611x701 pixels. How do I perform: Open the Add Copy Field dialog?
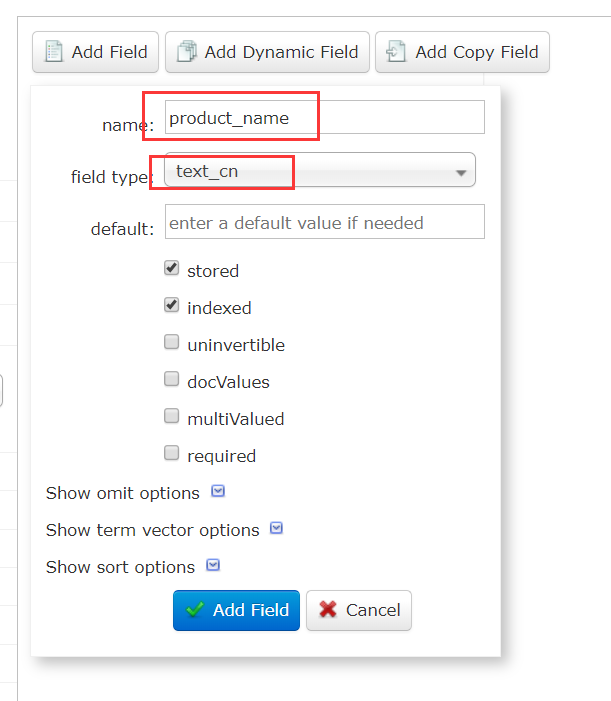pos(462,52)
